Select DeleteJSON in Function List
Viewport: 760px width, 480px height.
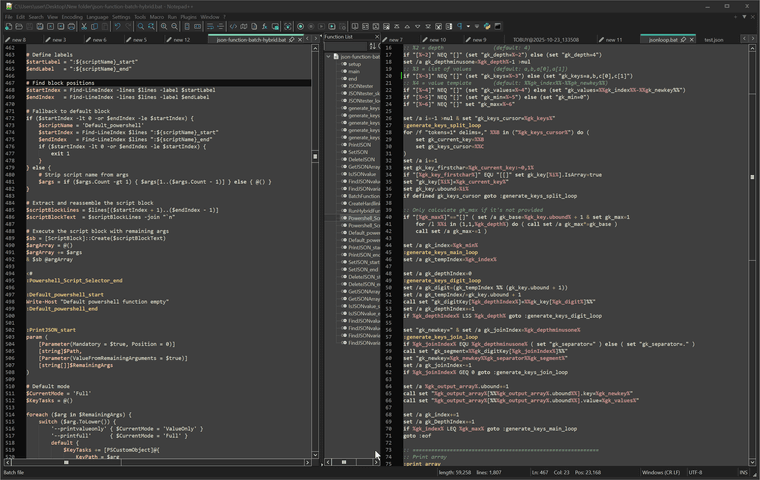pyautogui.click(x=361, y=159)
